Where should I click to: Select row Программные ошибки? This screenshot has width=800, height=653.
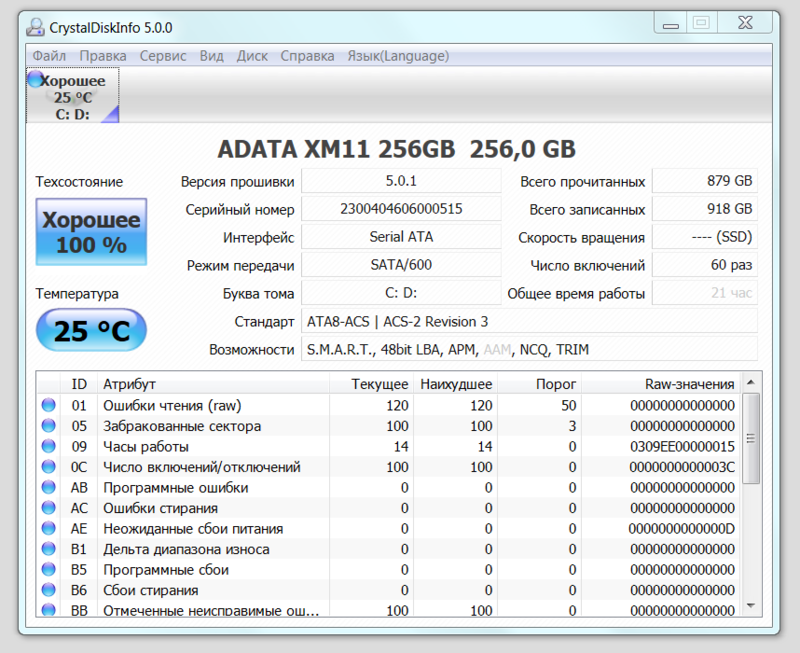[x=389, y=487]
